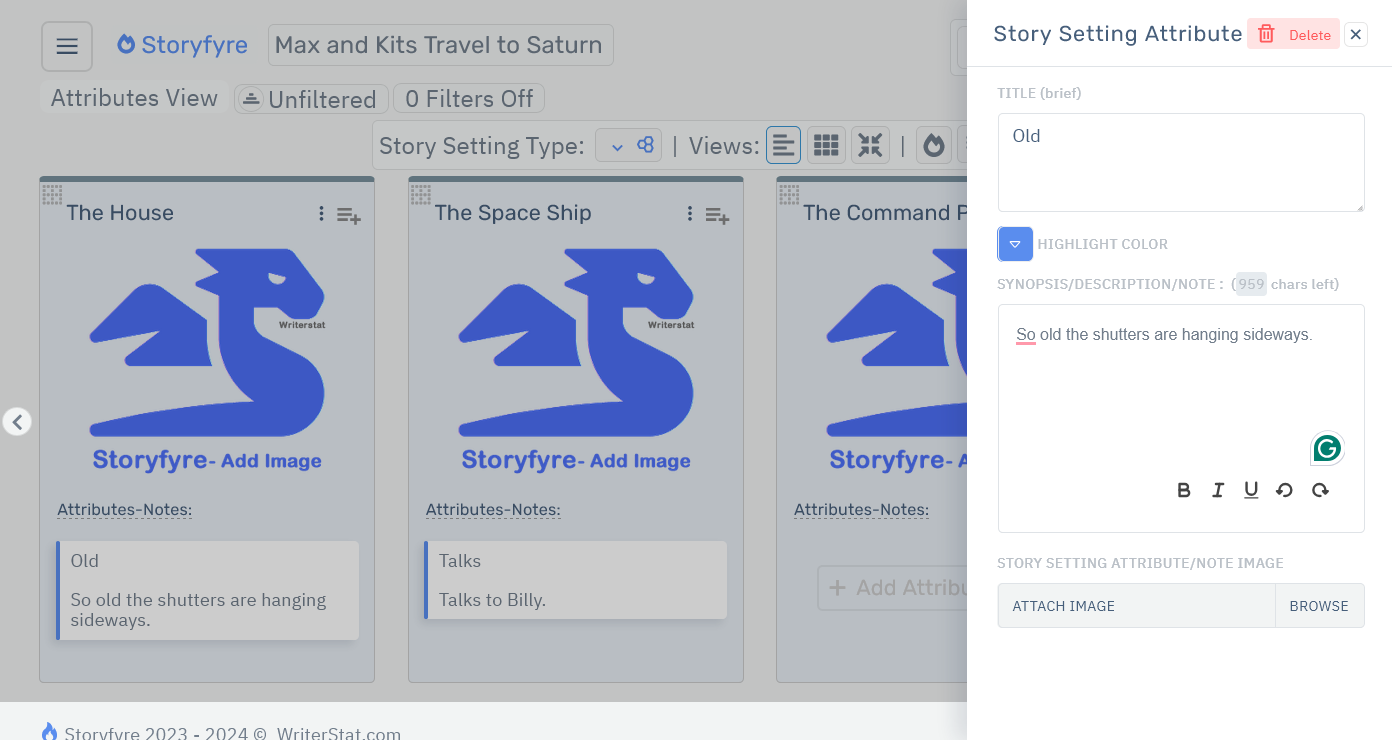Viewport: 1392px width, 740px height.
Task: Click the flame icon in the toolbar
Action: (933, 144)
